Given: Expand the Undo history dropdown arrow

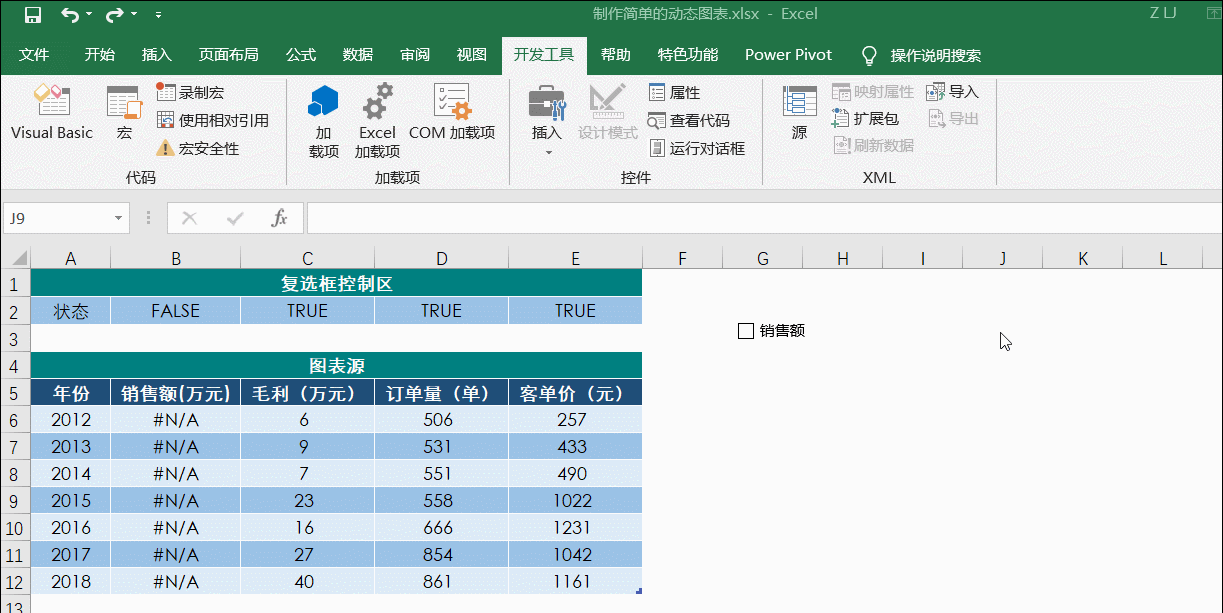Looking at the screenshot, I should 90,15.
